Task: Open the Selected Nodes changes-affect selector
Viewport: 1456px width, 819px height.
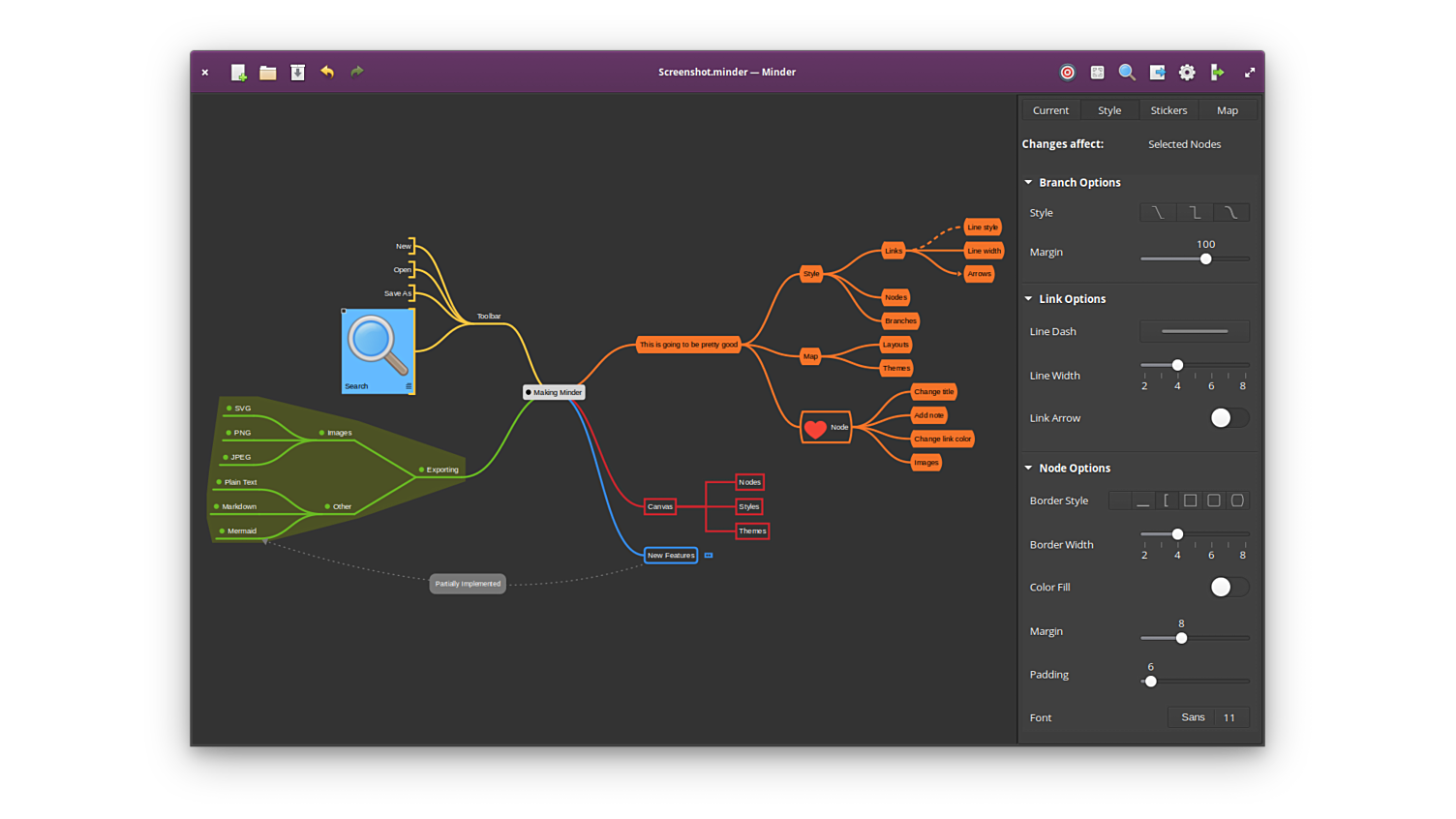Action: coord(1184,144)
